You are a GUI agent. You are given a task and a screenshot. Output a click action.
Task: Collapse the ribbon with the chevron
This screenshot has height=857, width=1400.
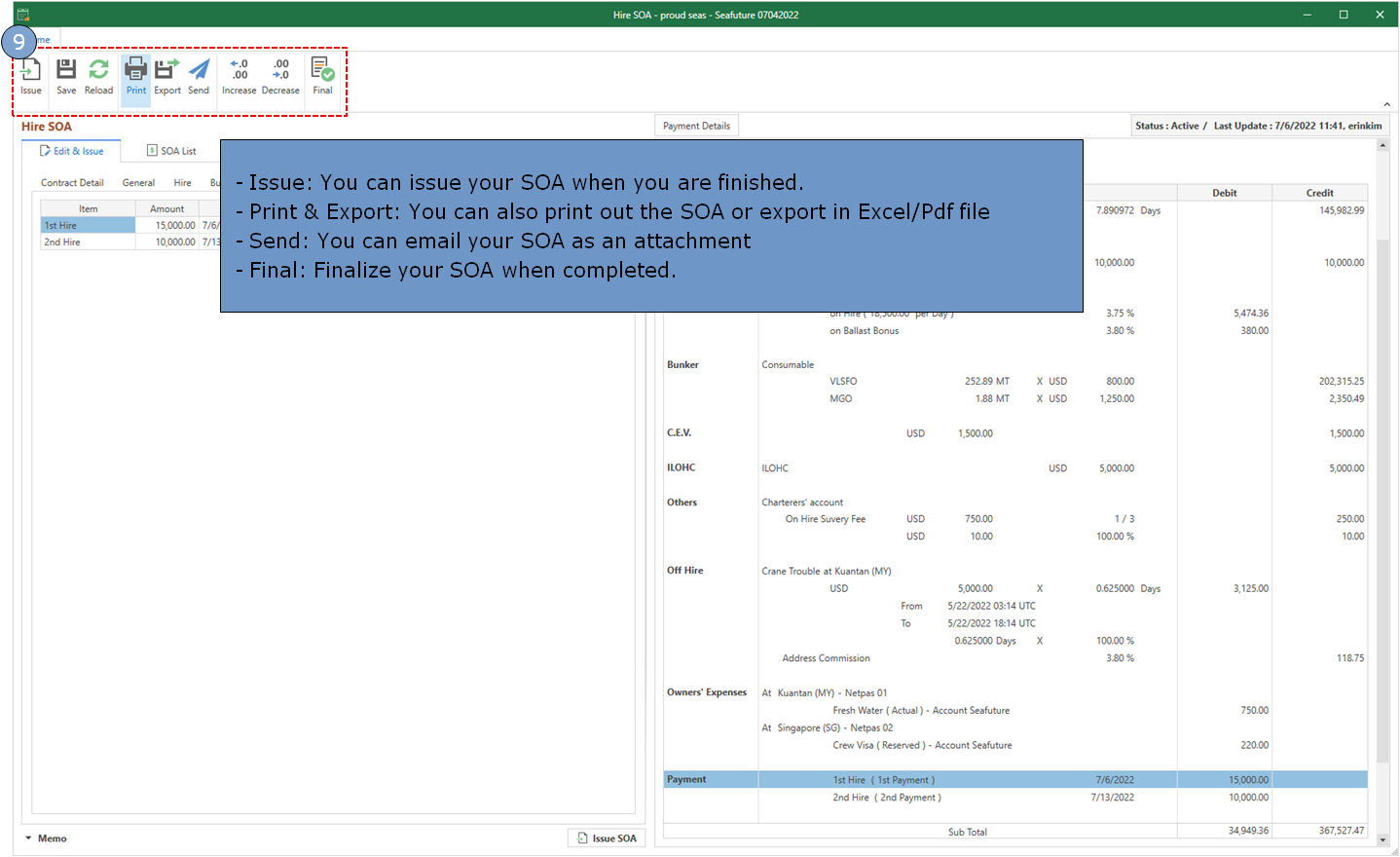pos(1386,104)
